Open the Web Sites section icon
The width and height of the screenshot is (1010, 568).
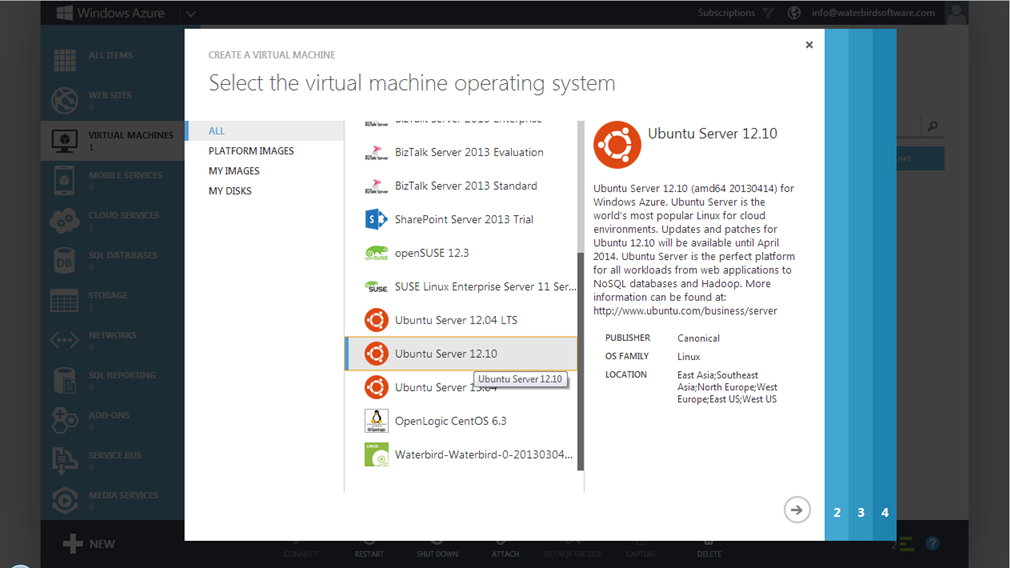(64, 100)
